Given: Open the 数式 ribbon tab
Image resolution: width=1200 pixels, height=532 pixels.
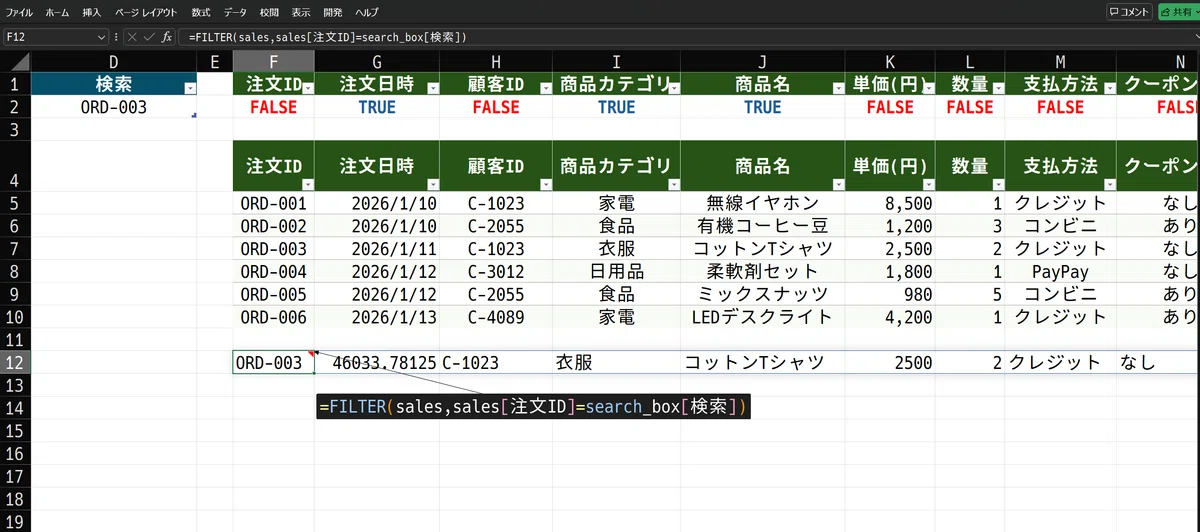Looking at the screenshot, I should pyautogui.click(x=201, y=12).
